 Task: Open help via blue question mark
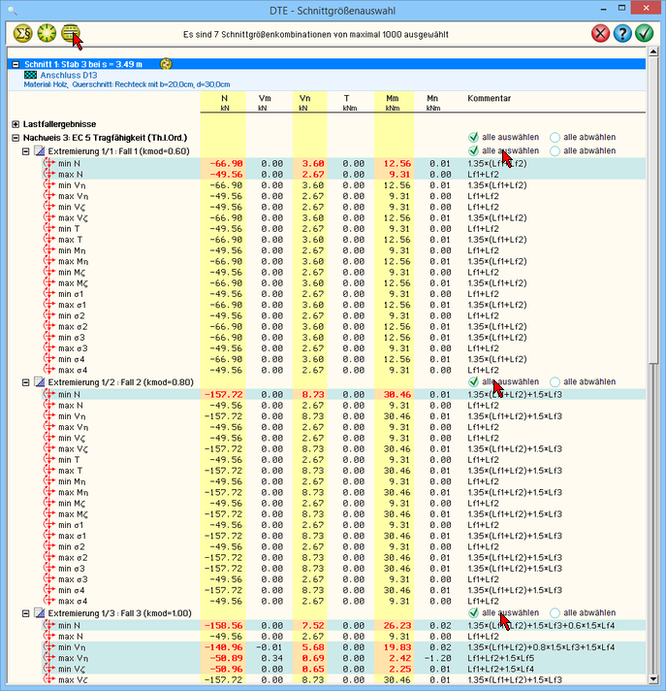[623, 33]
